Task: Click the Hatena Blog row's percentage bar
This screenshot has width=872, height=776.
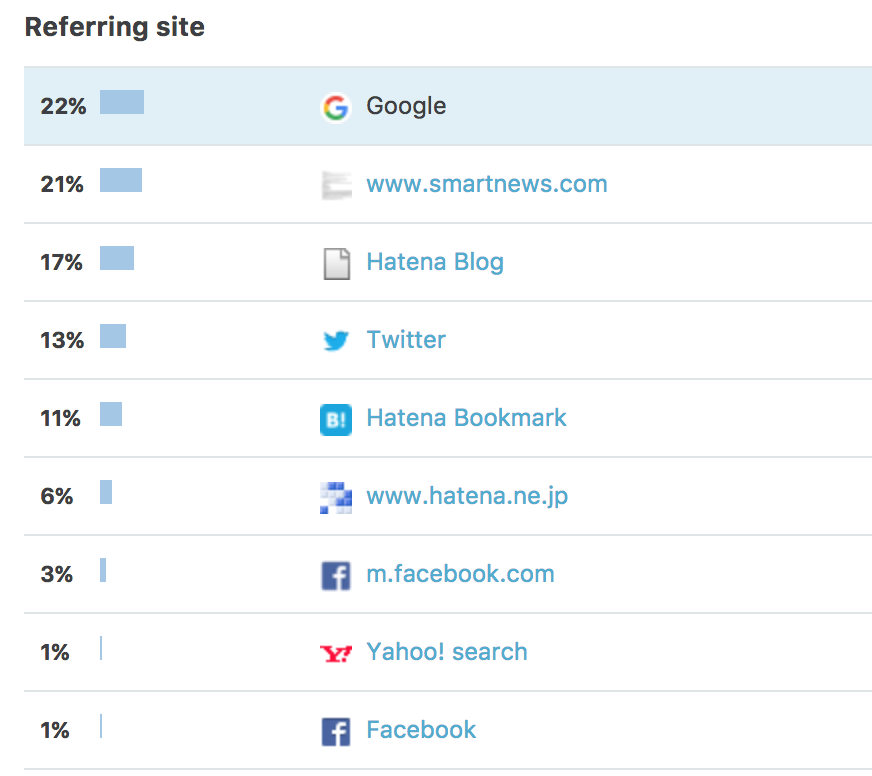Action: (117, 258)
